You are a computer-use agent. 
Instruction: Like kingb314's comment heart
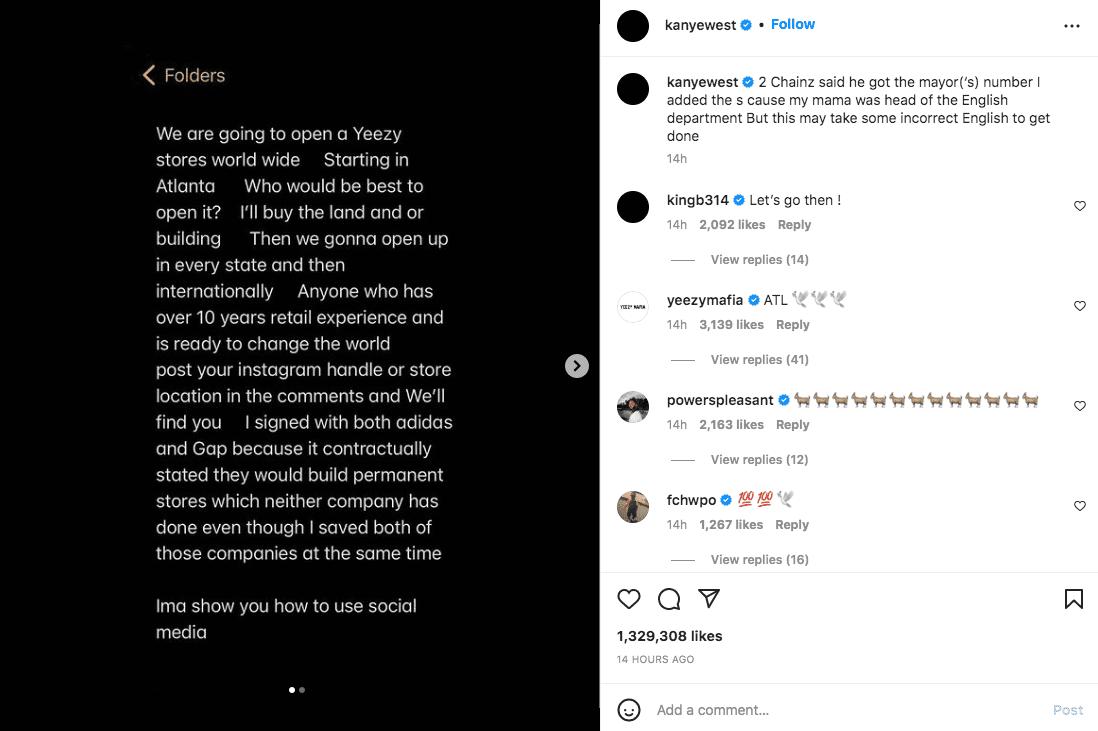pyautogui.click(x=1080, y=206)
